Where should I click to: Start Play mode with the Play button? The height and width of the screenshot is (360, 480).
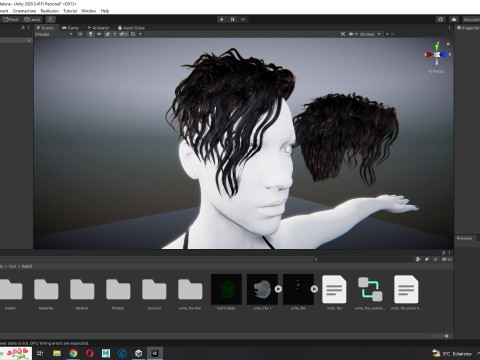click(x=222, y=19)
